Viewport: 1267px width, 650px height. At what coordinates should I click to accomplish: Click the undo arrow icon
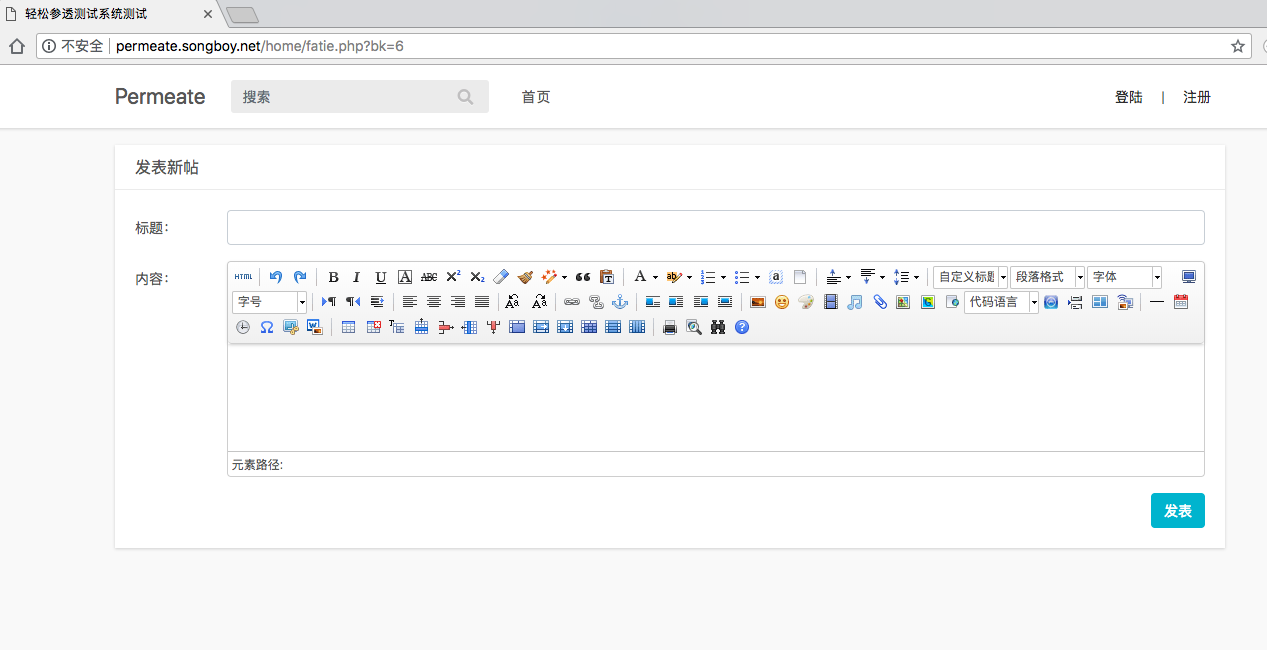point(276,277)
